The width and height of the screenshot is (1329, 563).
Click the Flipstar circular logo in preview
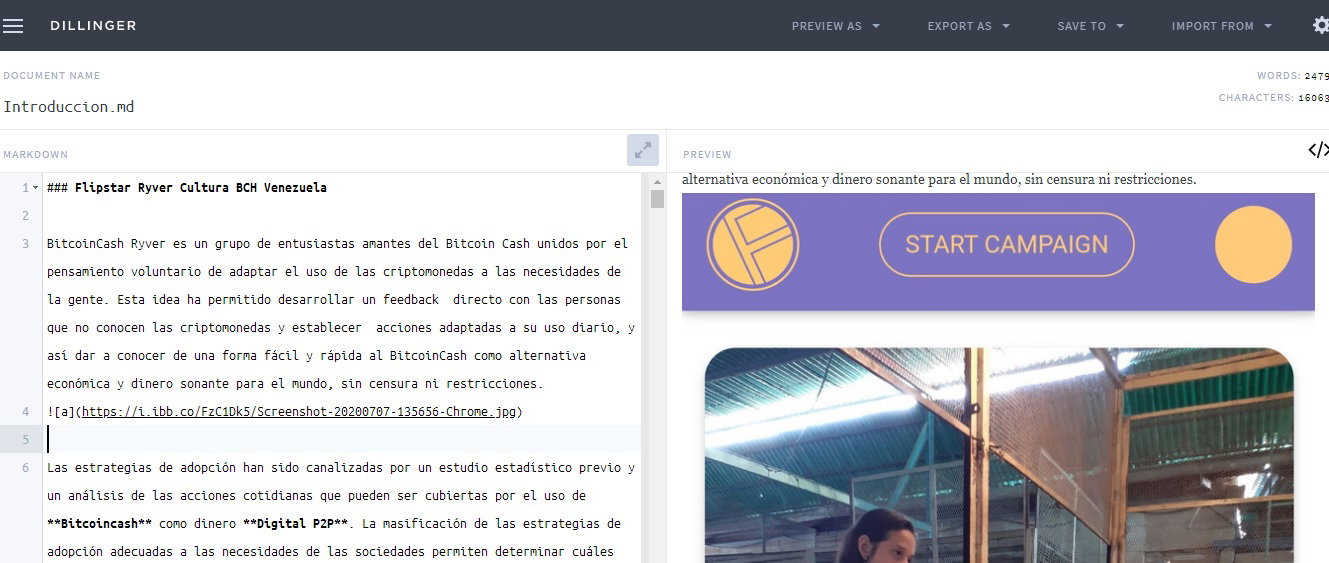752,245
